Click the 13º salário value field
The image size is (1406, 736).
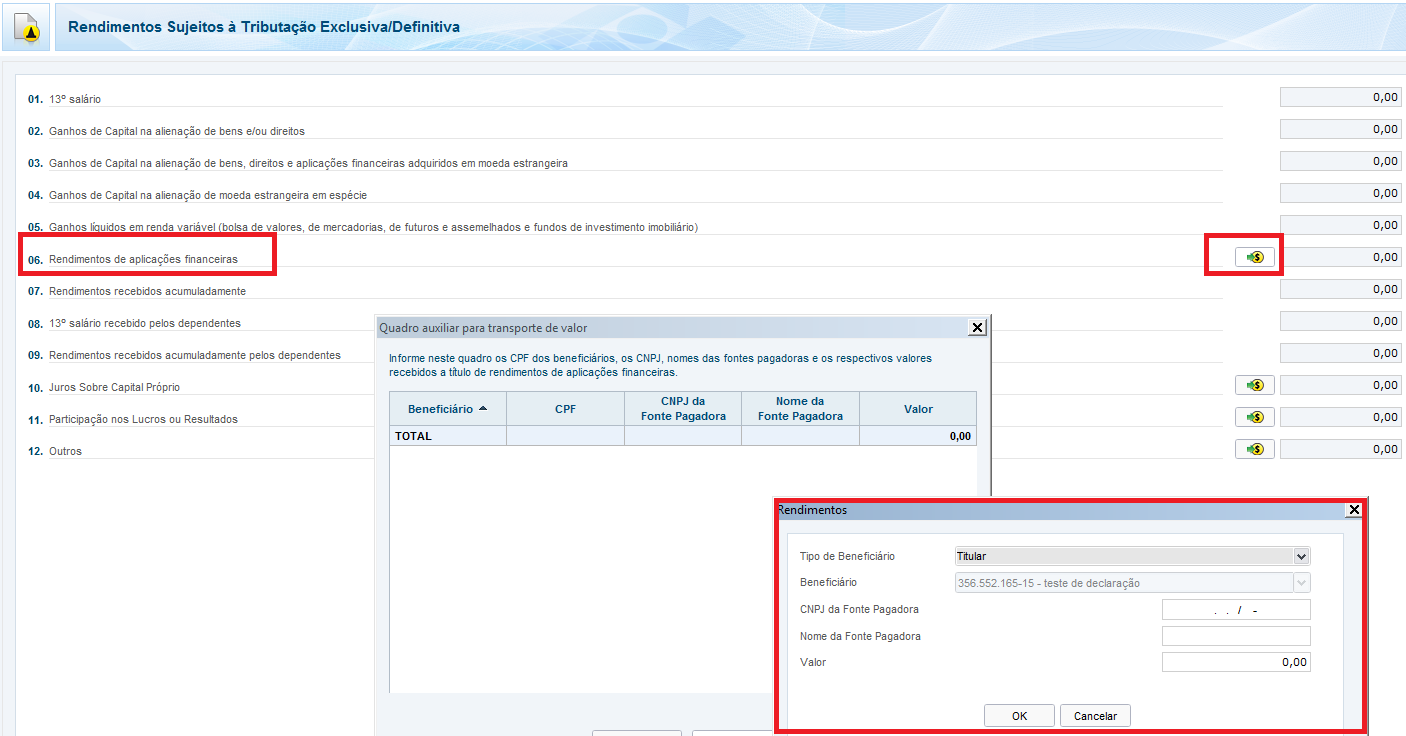pyautogui.click(x=1341, y=97)
